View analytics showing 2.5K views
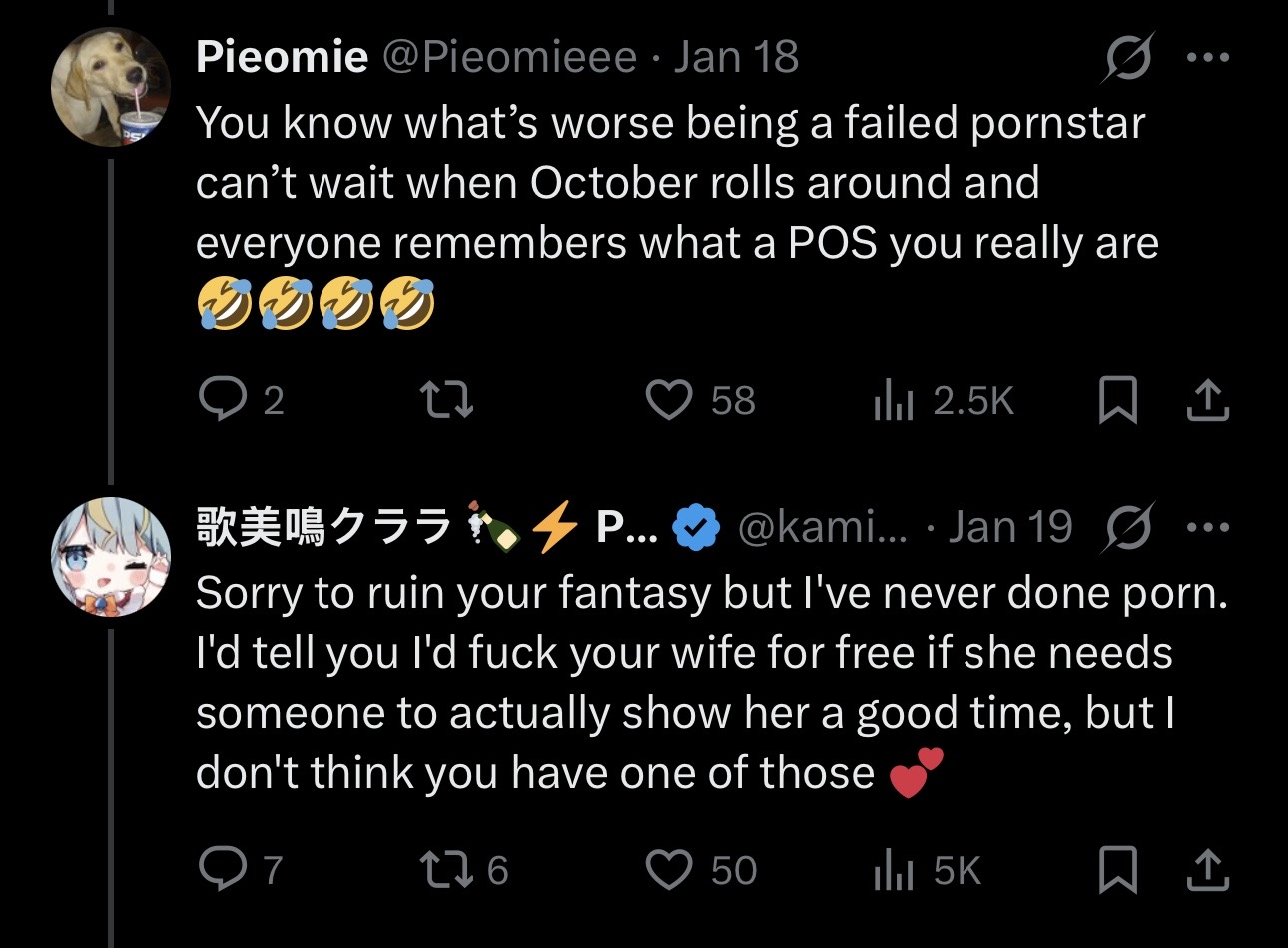The height and width of the screenshot is (948, 1288). coord(944,401)
